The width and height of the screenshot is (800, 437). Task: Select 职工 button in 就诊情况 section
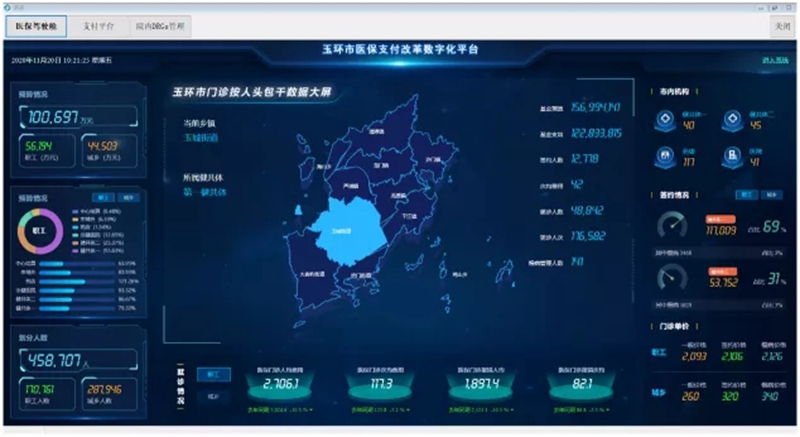212,374
